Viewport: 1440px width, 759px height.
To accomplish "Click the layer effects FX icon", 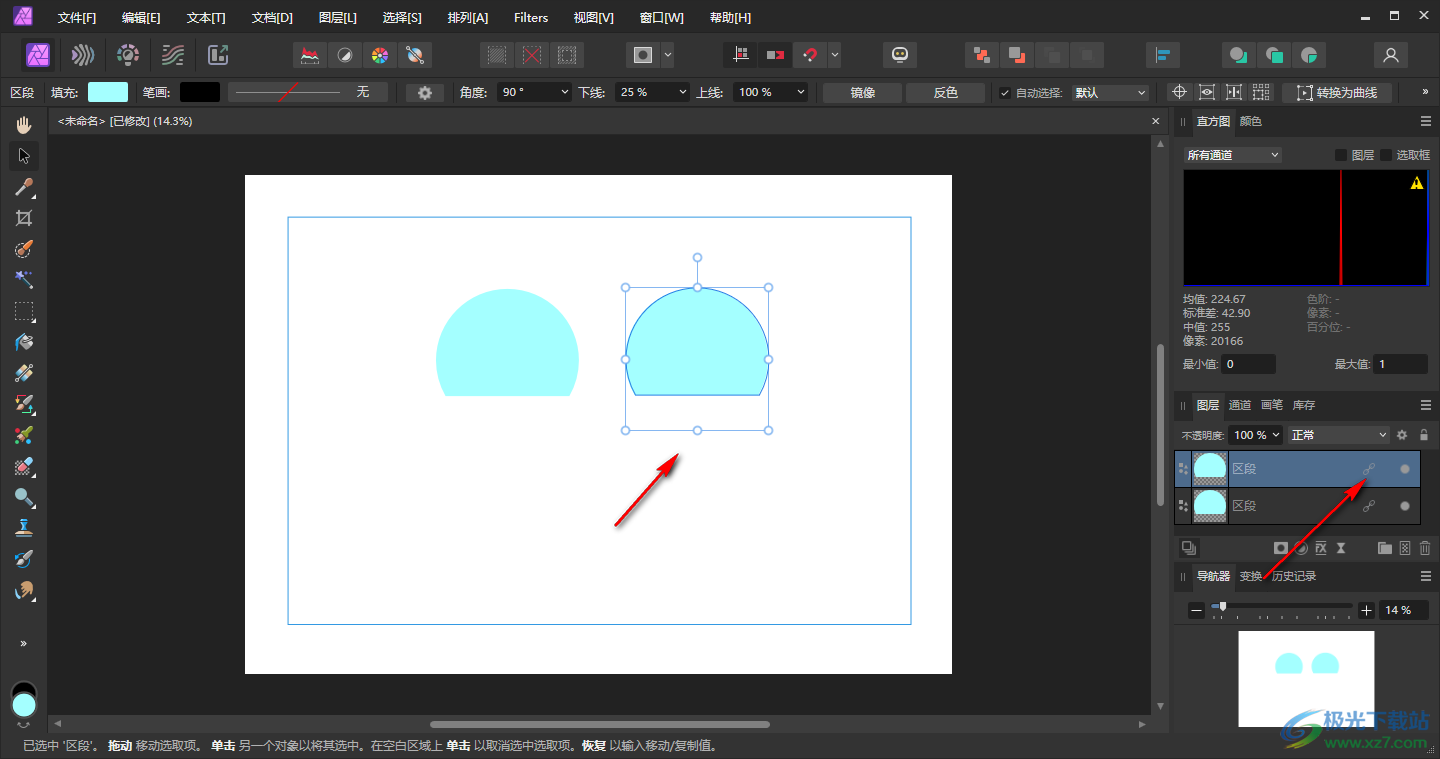I will tap(1320, 548).
